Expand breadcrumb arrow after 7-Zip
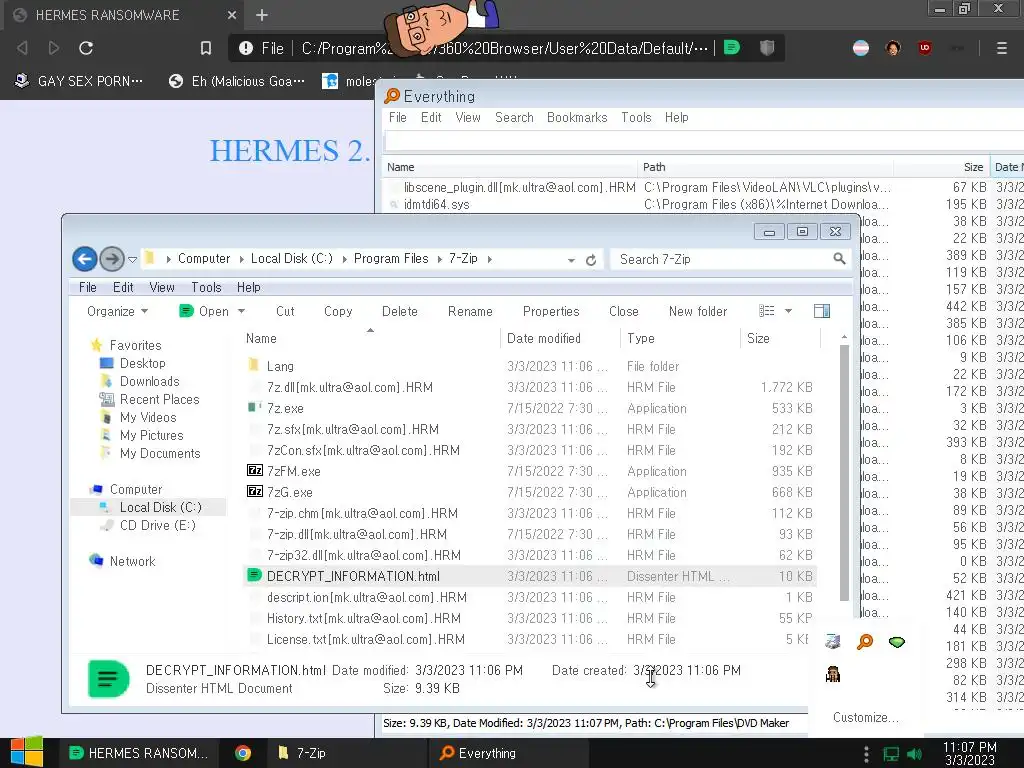This screenshot has height=768, width=1024. point(489,259)
